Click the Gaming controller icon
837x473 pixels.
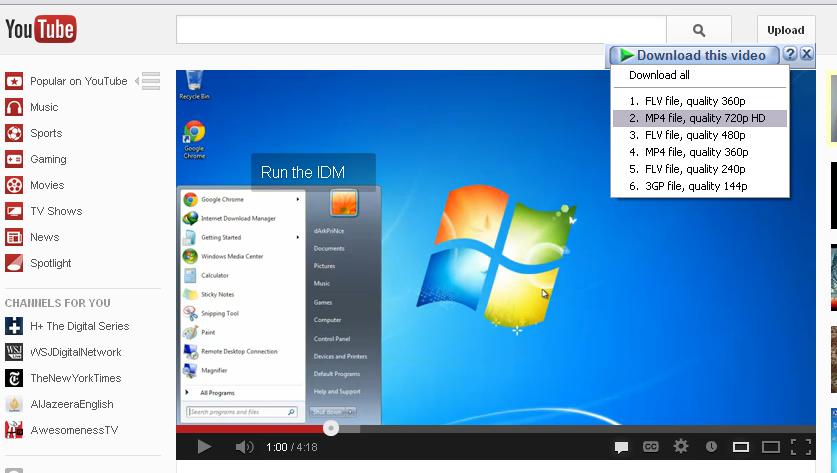coord(14,159)
